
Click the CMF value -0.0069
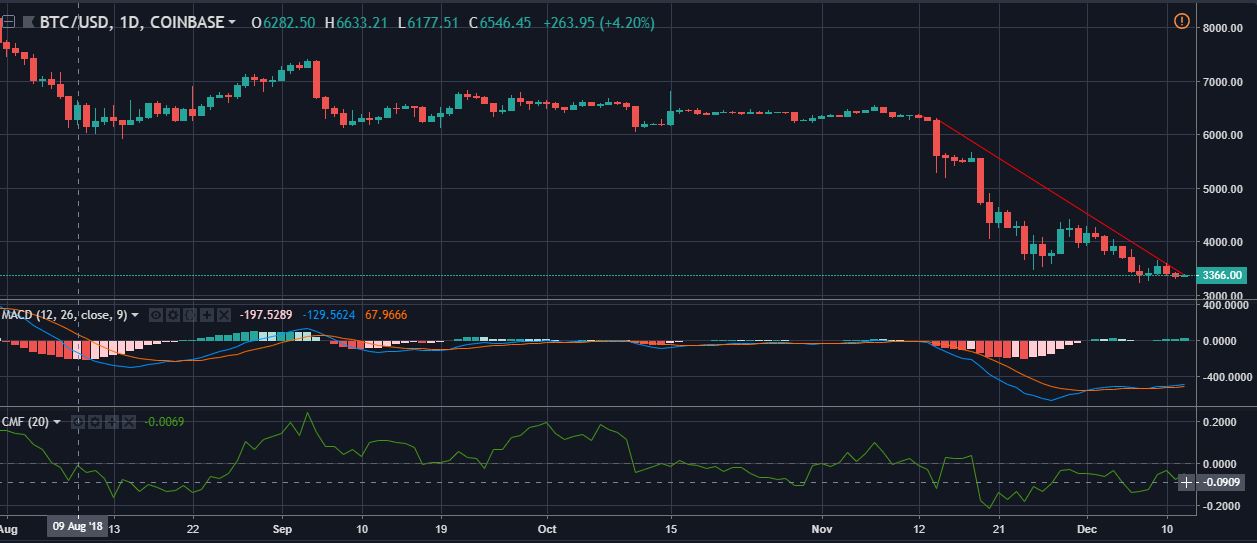(164, 422)
